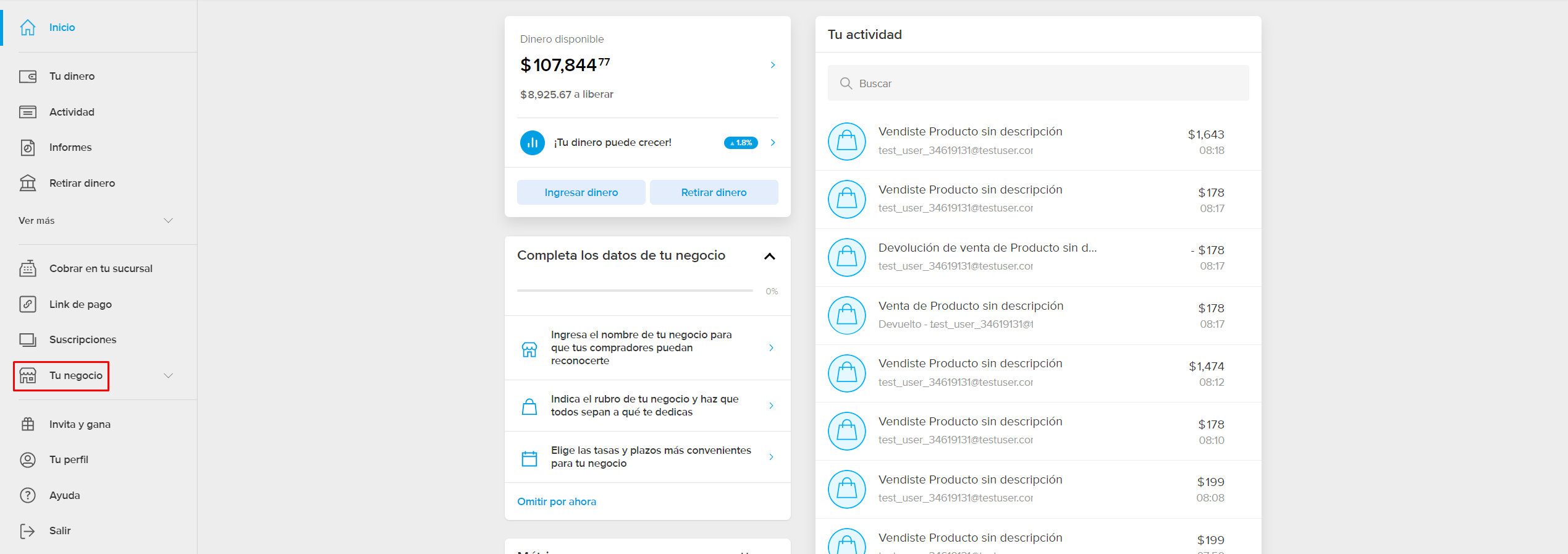
Task: Expand the Ver más section
Action: click(167, 221)
